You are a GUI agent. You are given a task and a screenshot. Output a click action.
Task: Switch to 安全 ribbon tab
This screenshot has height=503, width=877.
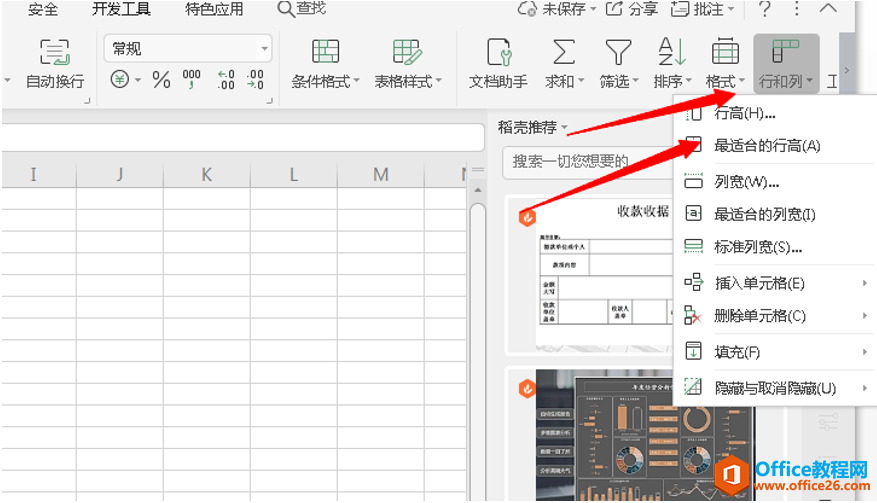pos(43,10)
